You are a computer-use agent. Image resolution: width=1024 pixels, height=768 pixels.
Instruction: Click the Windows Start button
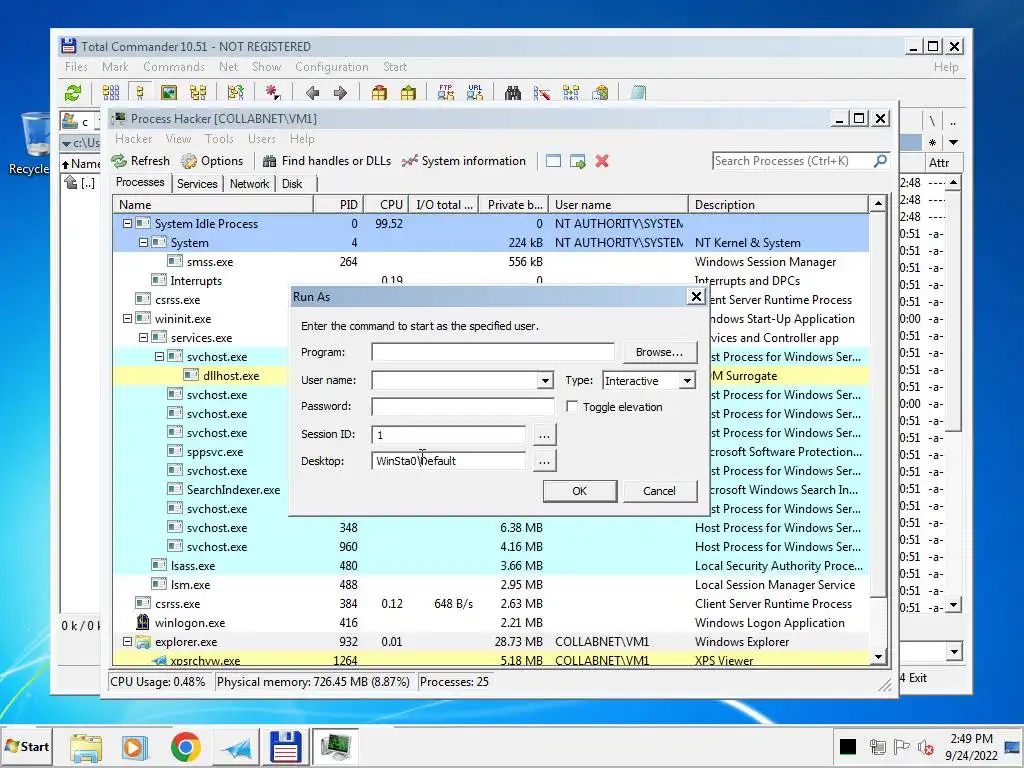[x=27, y=746]
